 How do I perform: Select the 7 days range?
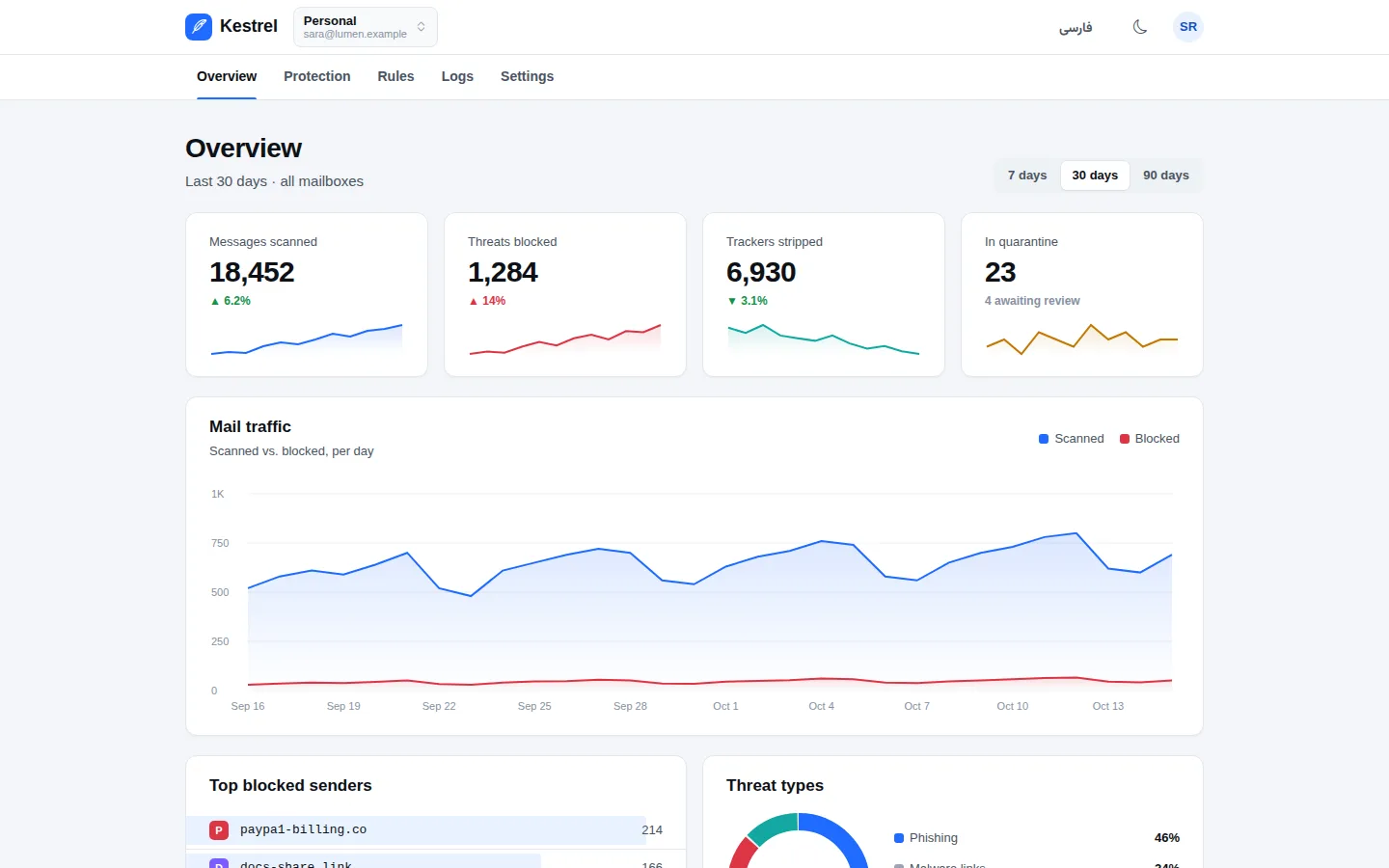click(1027, 176)
